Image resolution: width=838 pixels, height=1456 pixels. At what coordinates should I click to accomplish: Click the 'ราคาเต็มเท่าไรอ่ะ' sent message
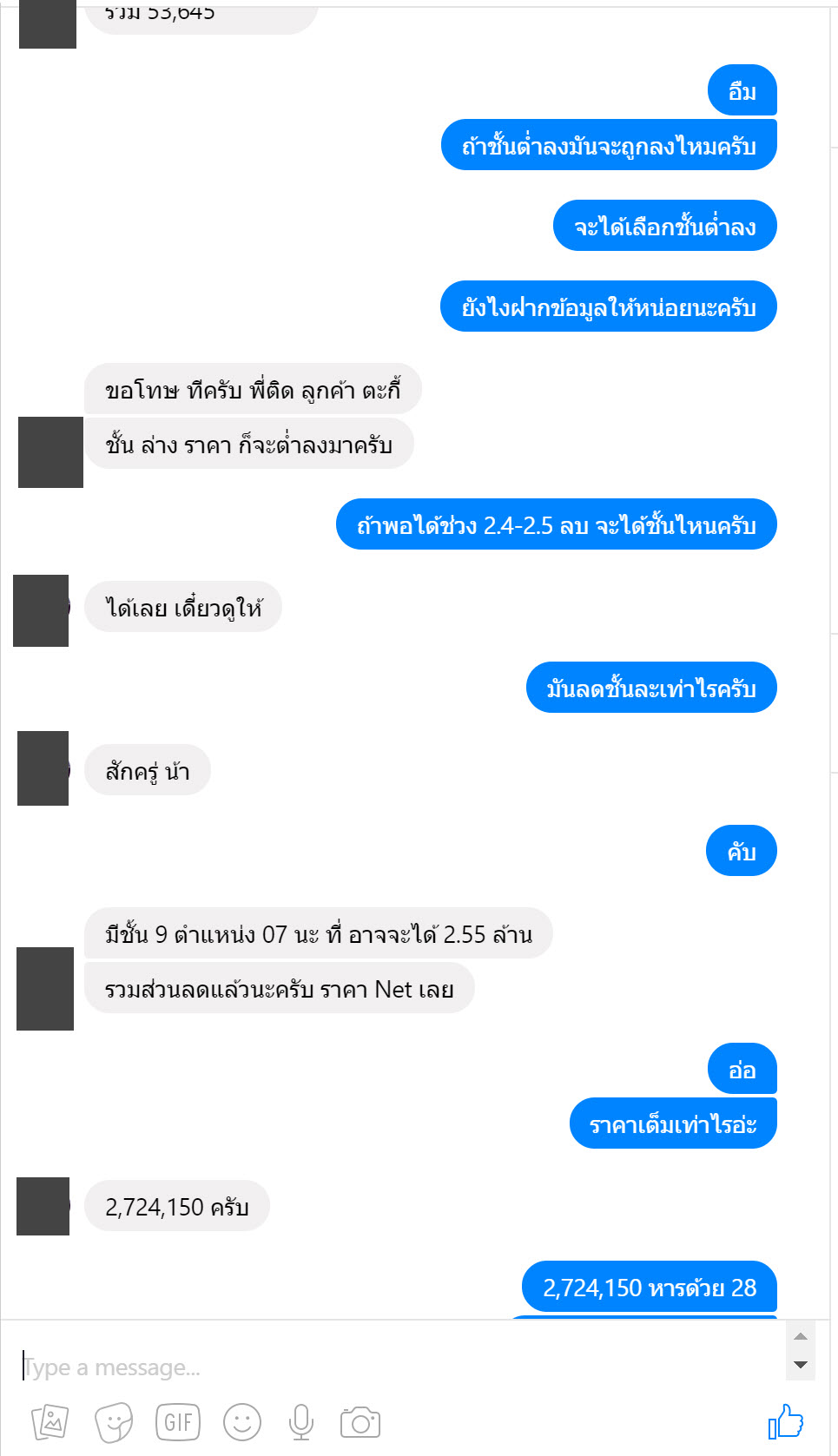click(673, 1123)
